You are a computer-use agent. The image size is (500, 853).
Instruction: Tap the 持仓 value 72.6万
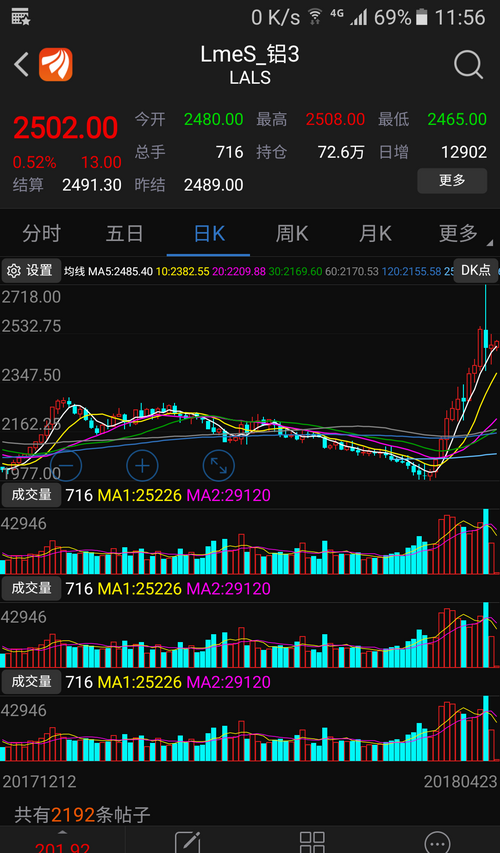(341, 152)
